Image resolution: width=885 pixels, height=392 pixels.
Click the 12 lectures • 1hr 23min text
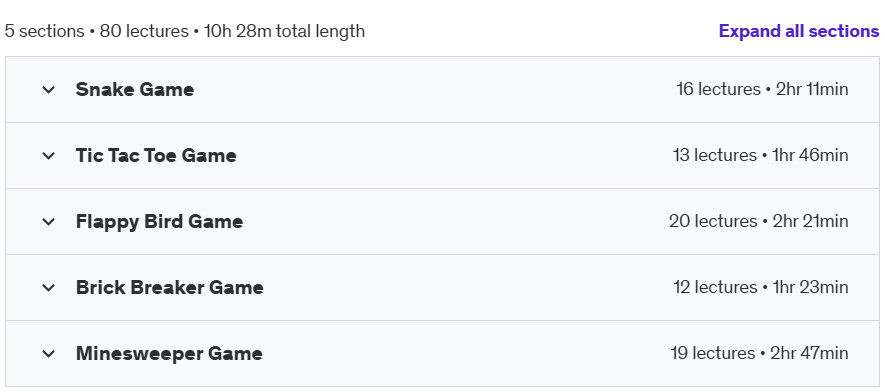click(761, 287)
